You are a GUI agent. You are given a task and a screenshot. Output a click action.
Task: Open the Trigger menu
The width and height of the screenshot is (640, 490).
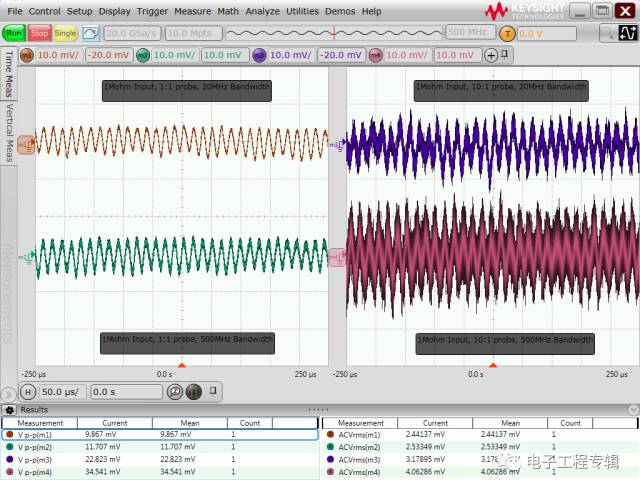(x=152, y=11)
